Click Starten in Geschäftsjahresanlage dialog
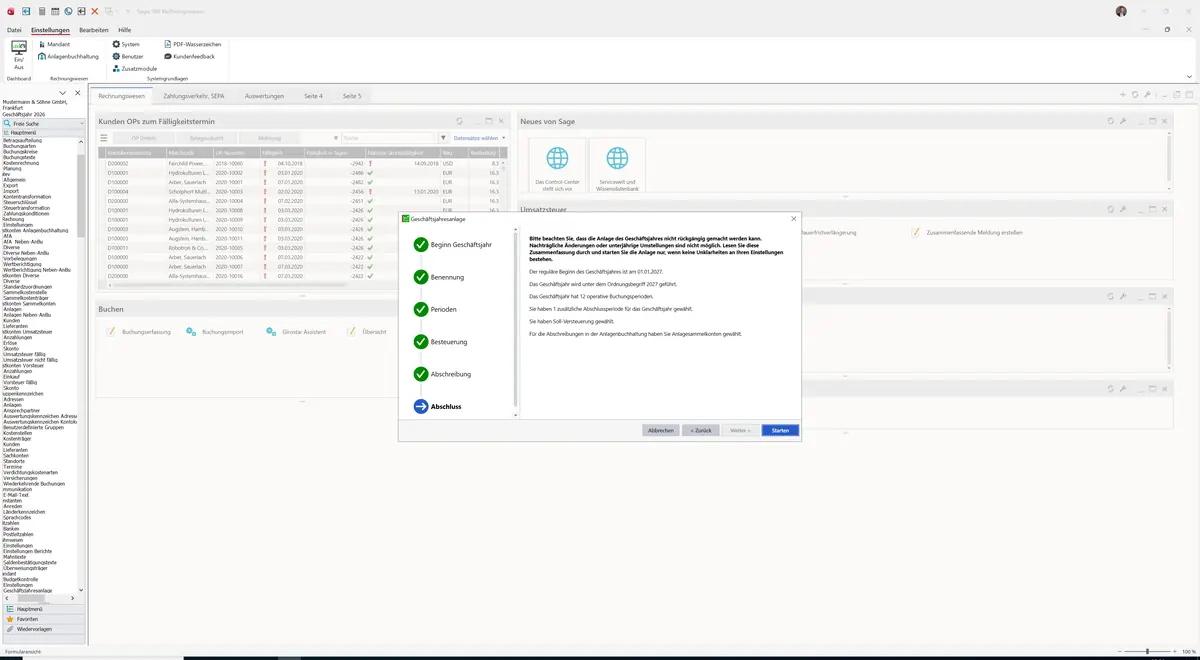Image resolution: width=1200 pixels, height=660 pixels. (780, 430)
